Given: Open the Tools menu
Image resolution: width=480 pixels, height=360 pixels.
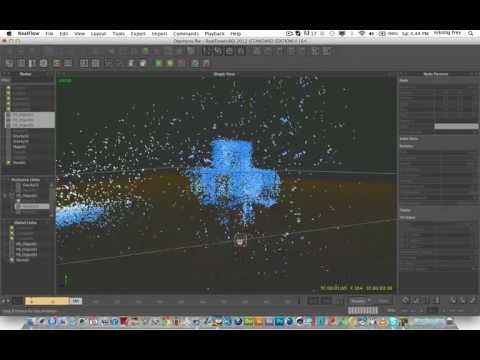Looking at the screenshot, I should (x=118, y=34).
